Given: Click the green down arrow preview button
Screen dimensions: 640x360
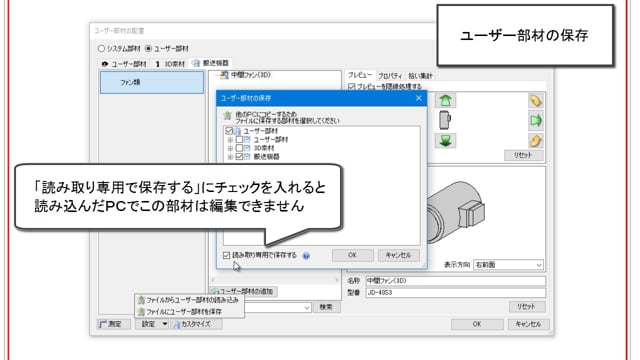Looking at the screenshot, I should pos(445,141).
